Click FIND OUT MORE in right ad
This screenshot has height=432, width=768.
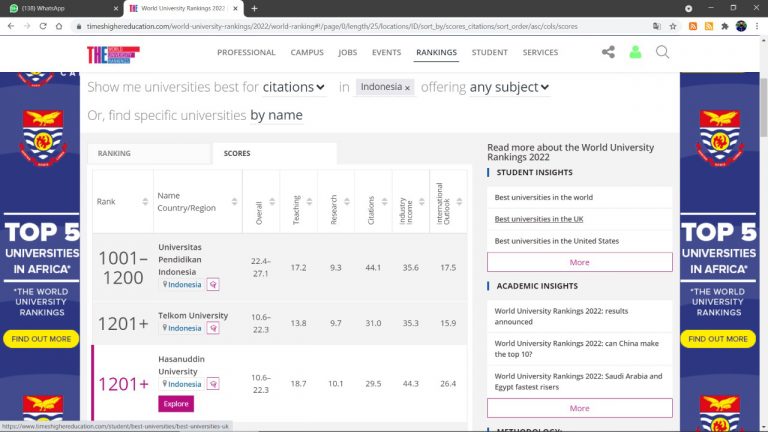pyautogui.click(x=718, y=339)
